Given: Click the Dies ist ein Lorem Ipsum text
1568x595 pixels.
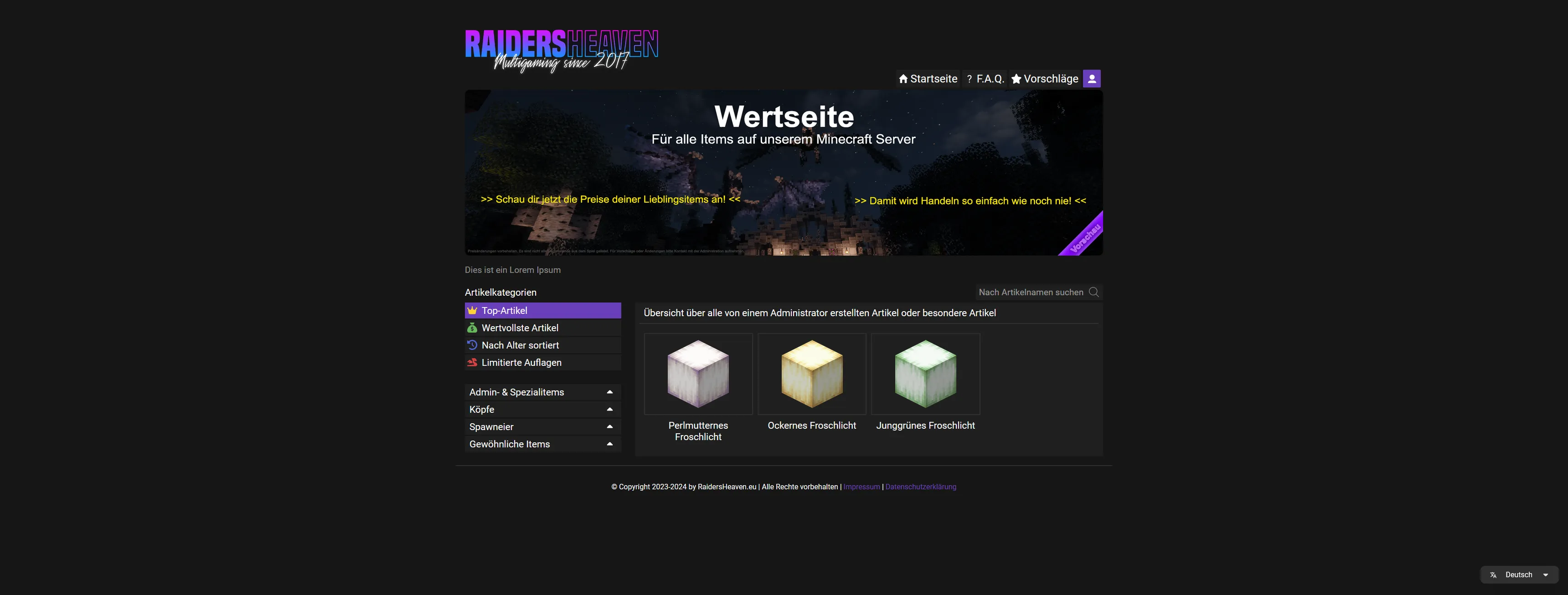Looking at the screenshot, I should pyautogui.click(x=512, y=270).
